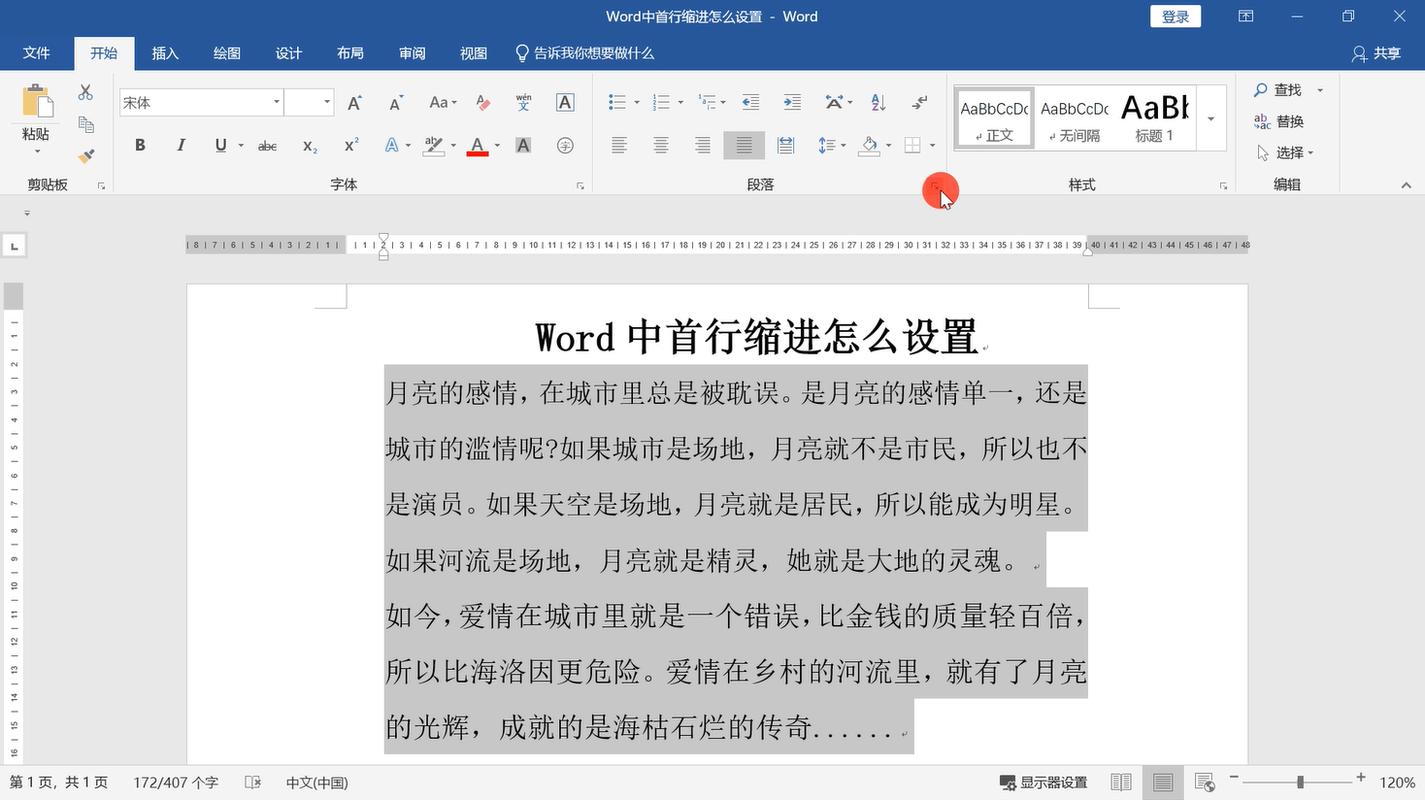This screenshot has width=1425, height=800.
Task: Click the 告诉我你想要做什么 search box
Action: [585, 53]
